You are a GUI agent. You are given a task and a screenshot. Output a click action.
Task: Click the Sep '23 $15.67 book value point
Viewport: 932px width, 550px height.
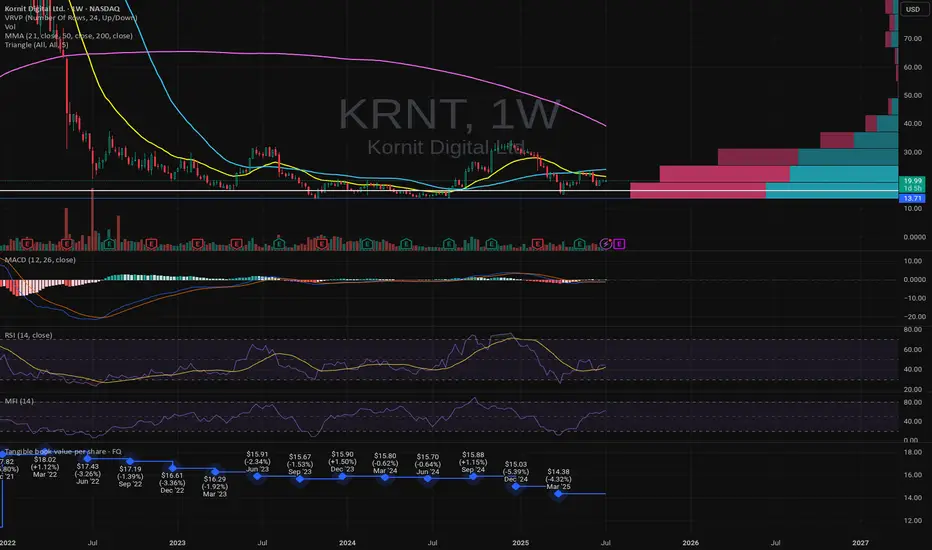(x=300, y=479)
